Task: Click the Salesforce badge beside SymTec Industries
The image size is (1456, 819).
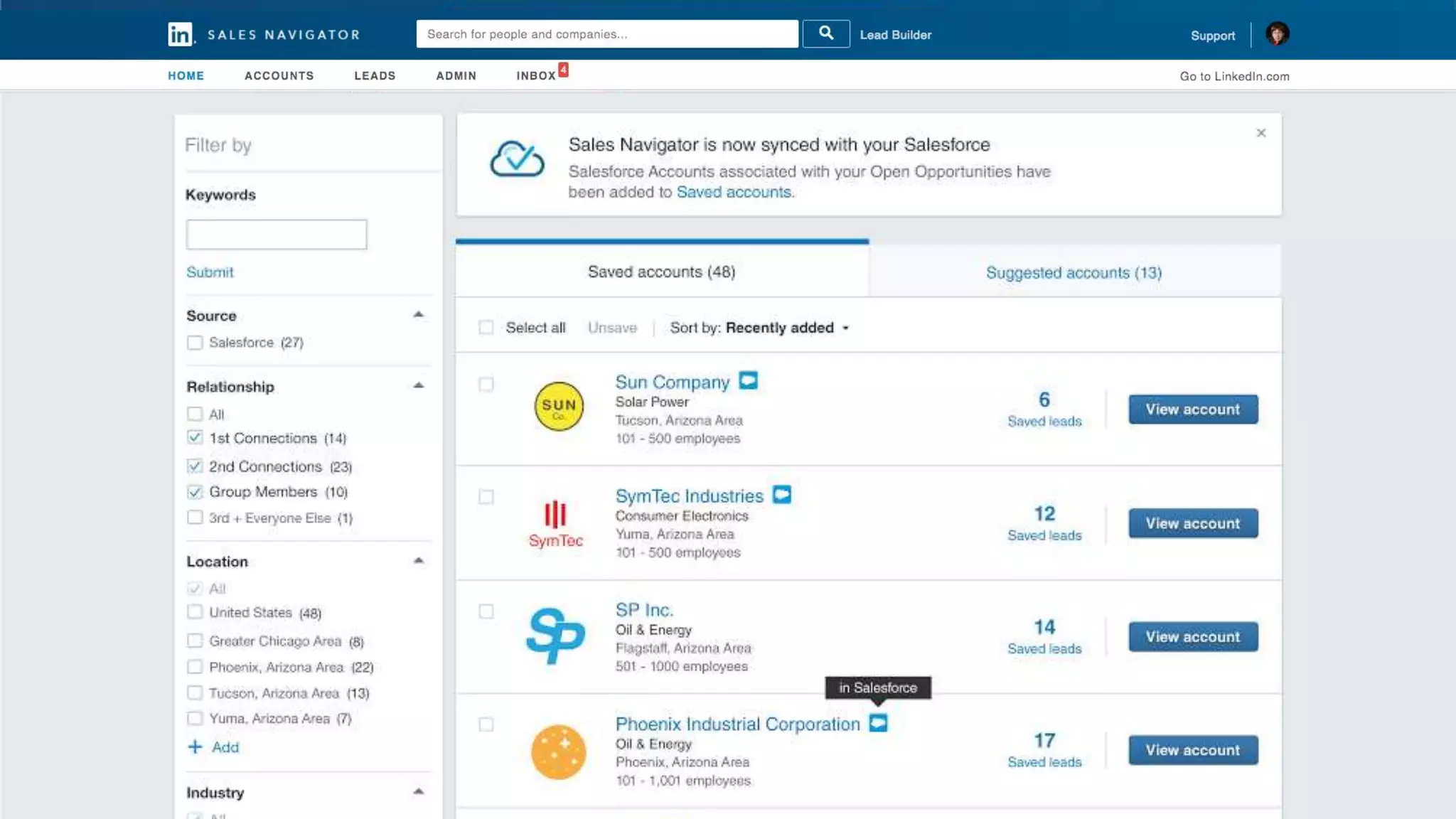Action: (x=781, y=495)
